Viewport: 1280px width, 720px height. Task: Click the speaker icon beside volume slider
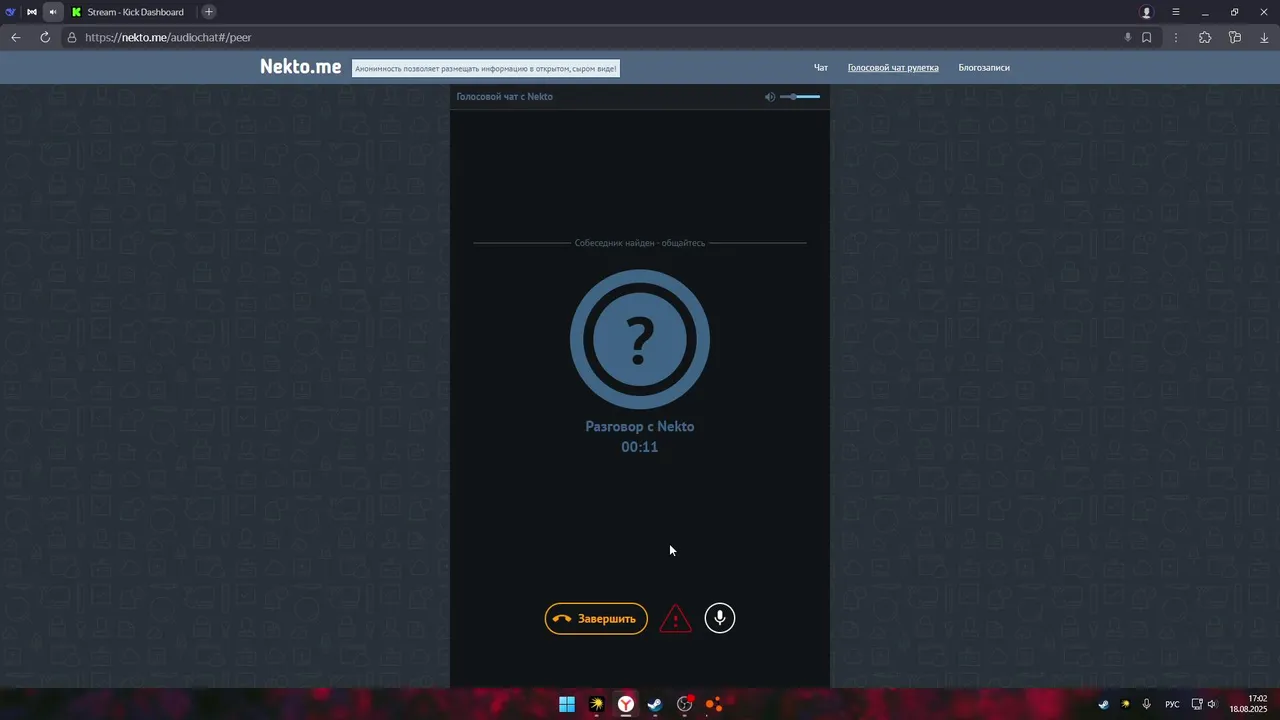point(770,97)
